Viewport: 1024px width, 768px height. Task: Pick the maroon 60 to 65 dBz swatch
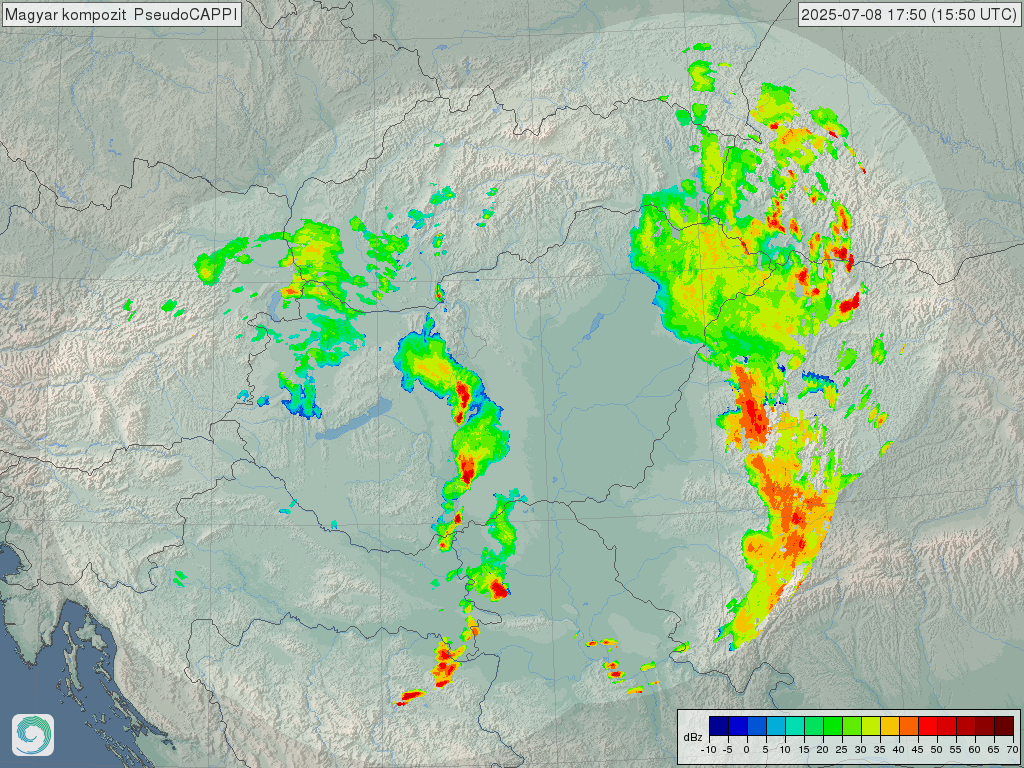(985, 726)
